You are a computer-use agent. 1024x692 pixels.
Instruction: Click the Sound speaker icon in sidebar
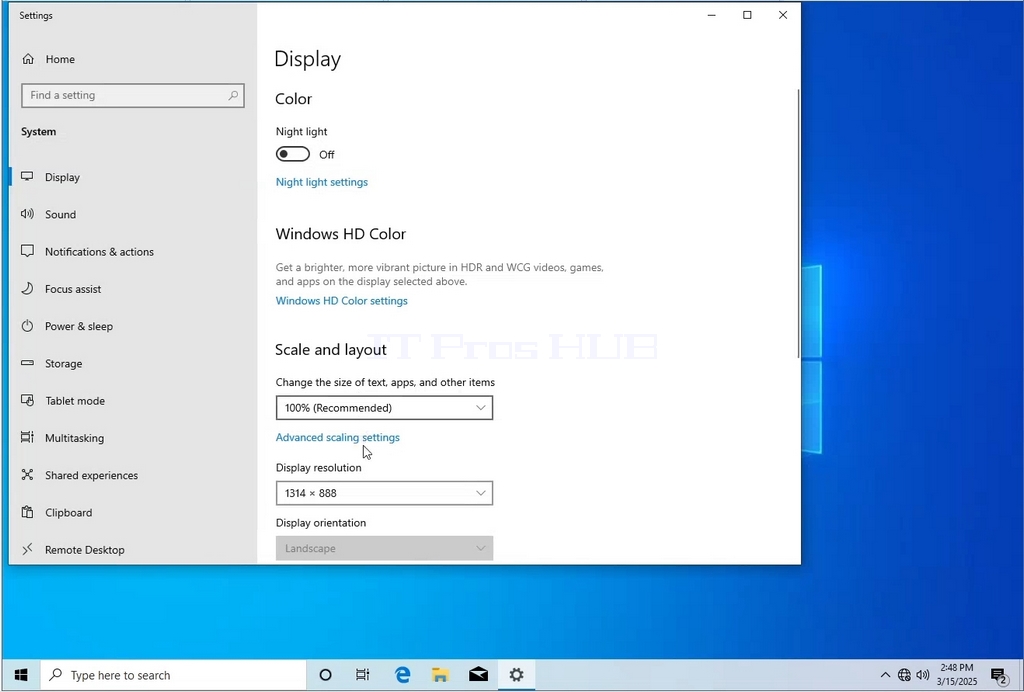27,213
